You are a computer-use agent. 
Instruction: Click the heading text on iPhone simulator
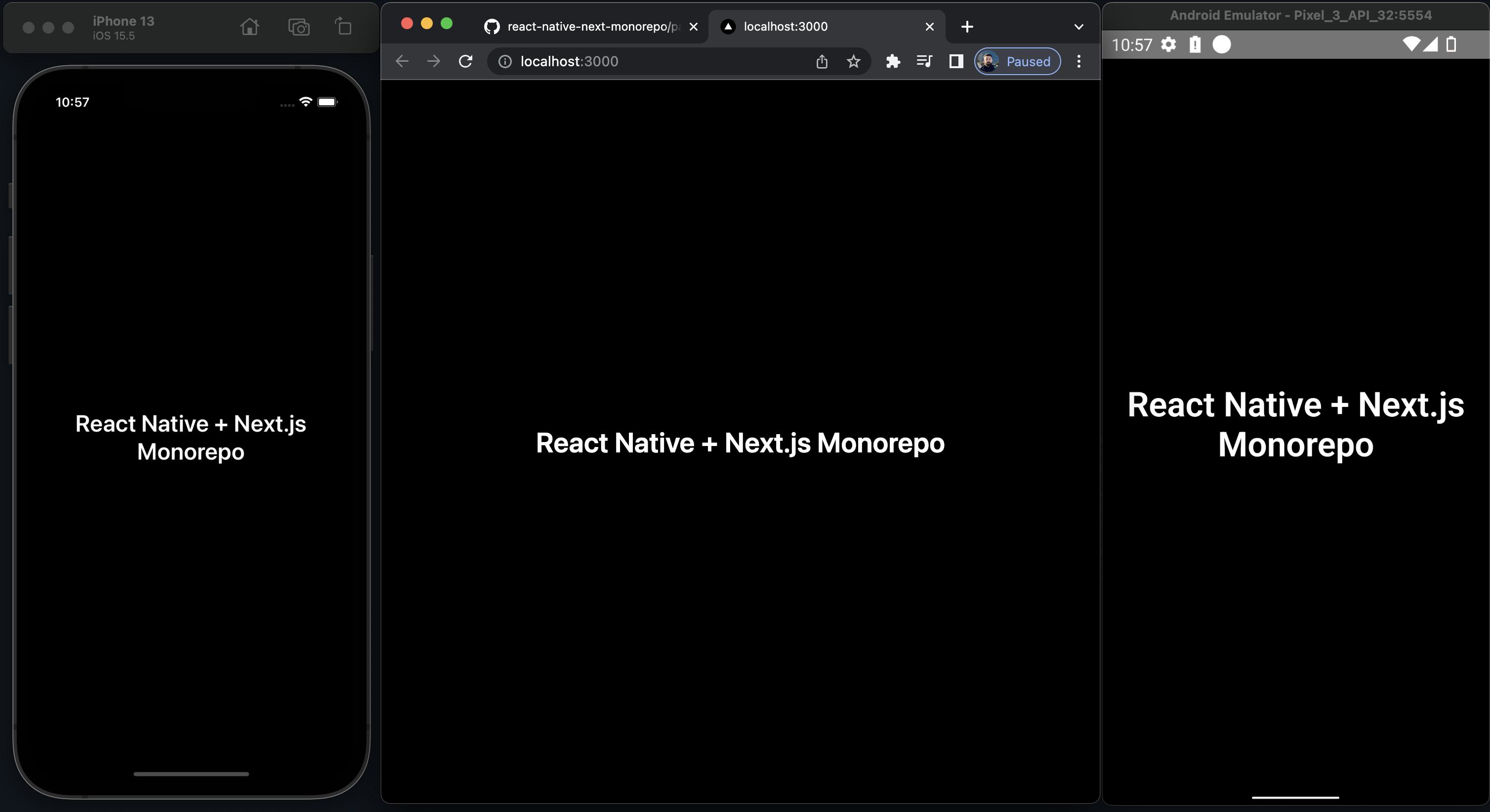point(191,438)
